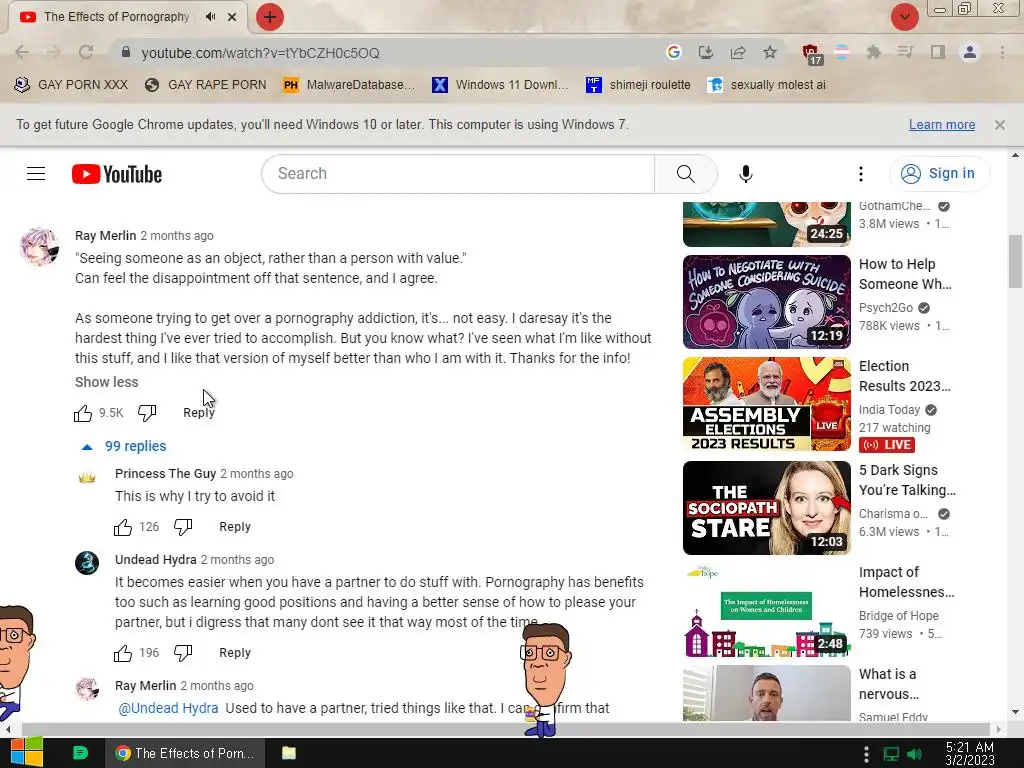1024x768 pixels.
Task: Dislike Princess The Guy's reply
Action: pos(183,527)
